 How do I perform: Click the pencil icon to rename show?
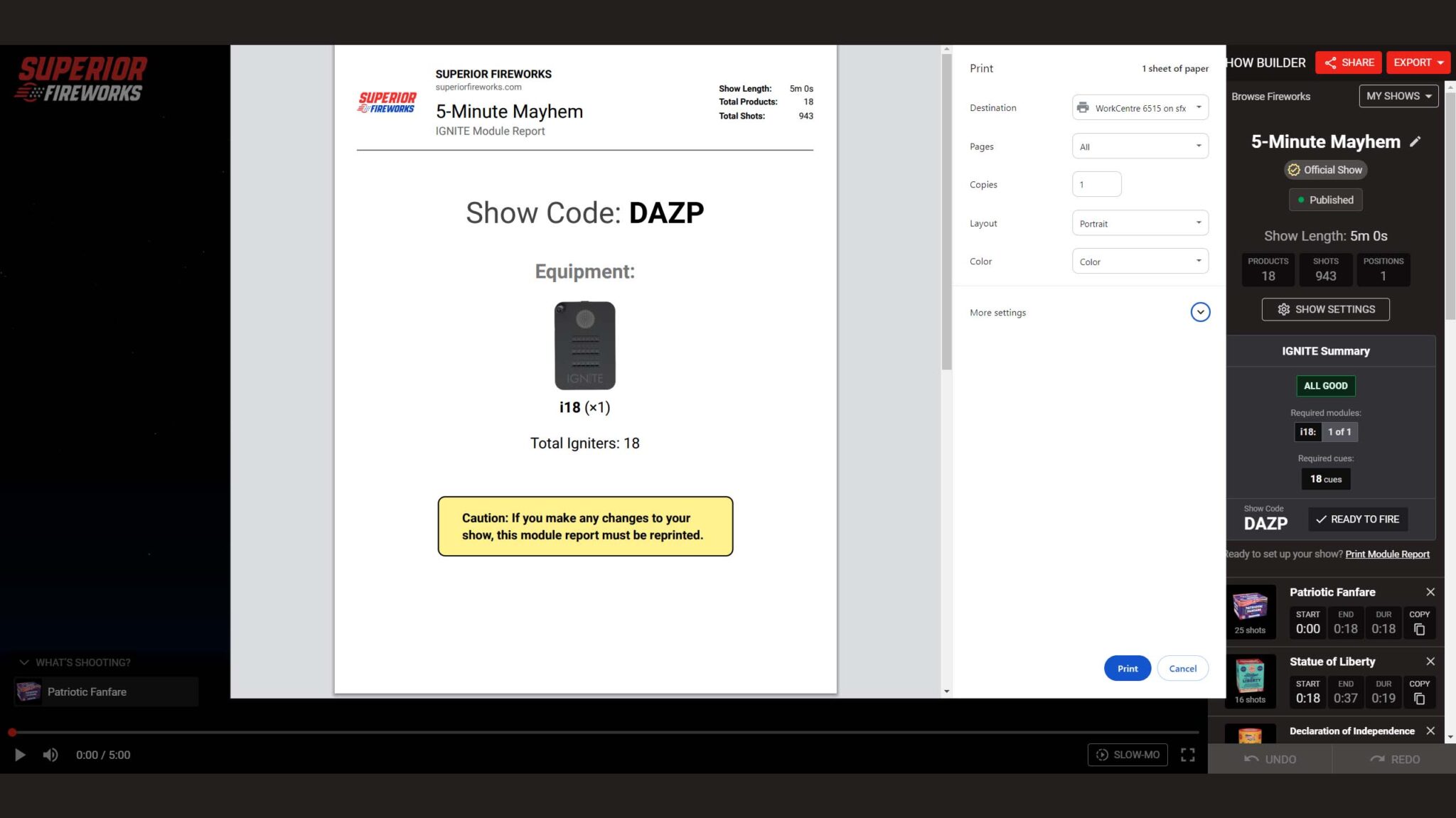coord(1415,141)
